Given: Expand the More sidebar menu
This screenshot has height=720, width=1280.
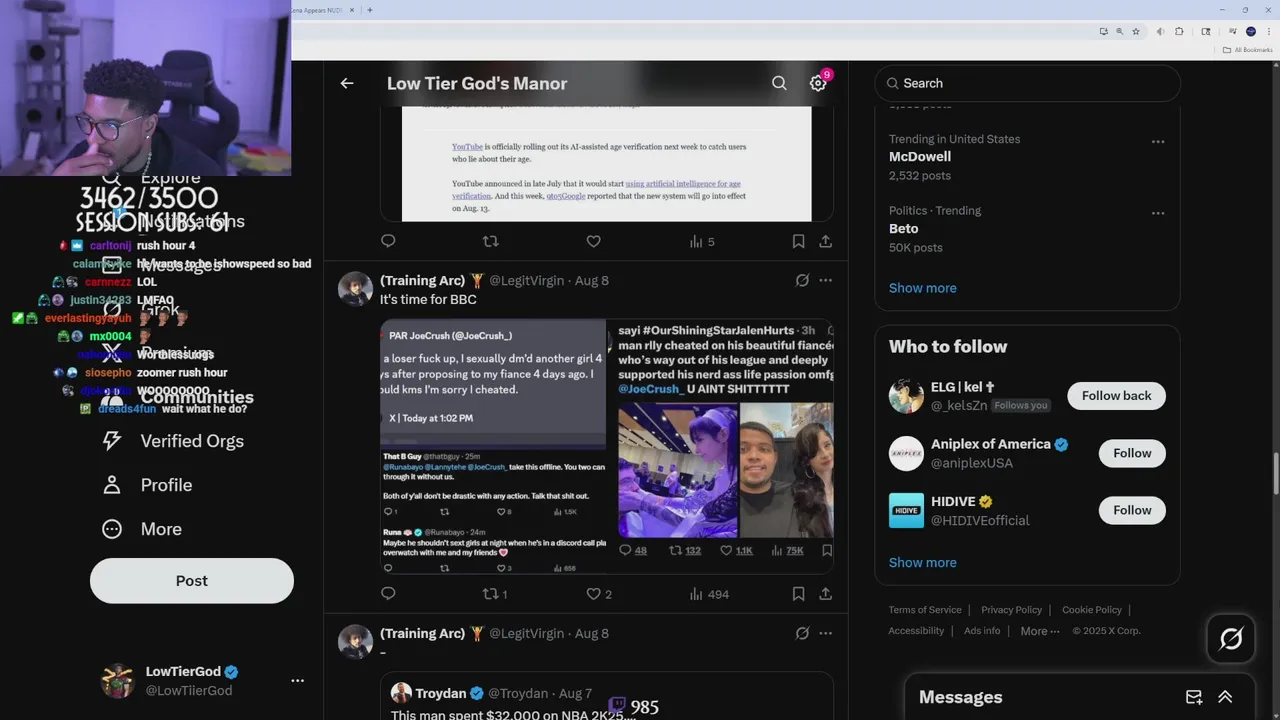Looking at the screenshot, I should coord(142,529).
